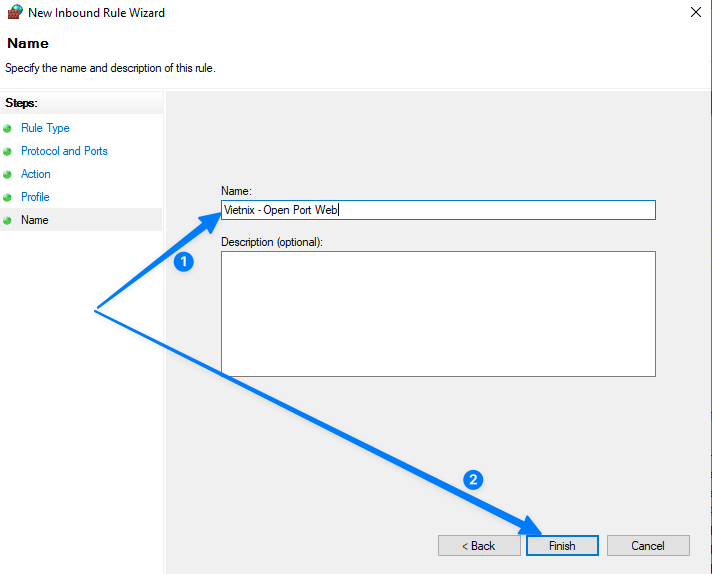Cancel the inbound rule wizard
The image size is (712, 574).
pos(648,546)
